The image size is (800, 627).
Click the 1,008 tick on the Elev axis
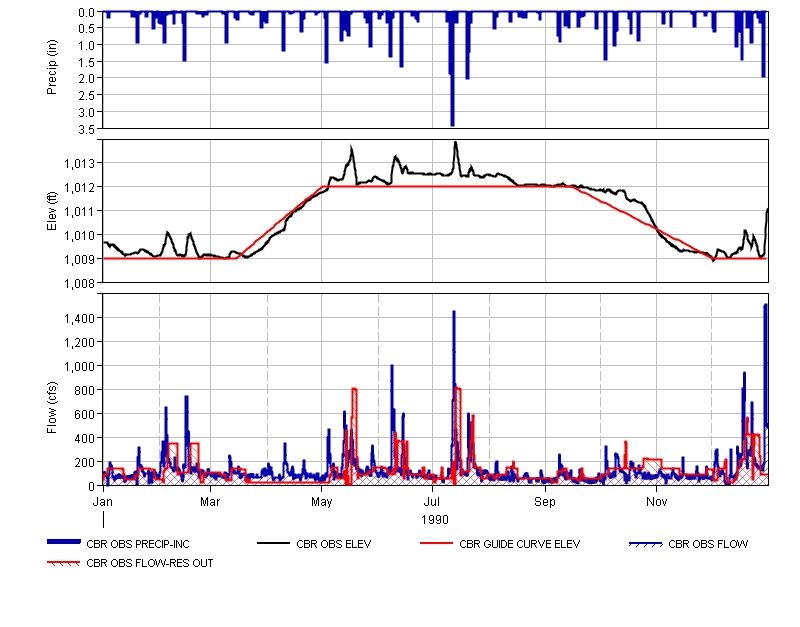80,283
